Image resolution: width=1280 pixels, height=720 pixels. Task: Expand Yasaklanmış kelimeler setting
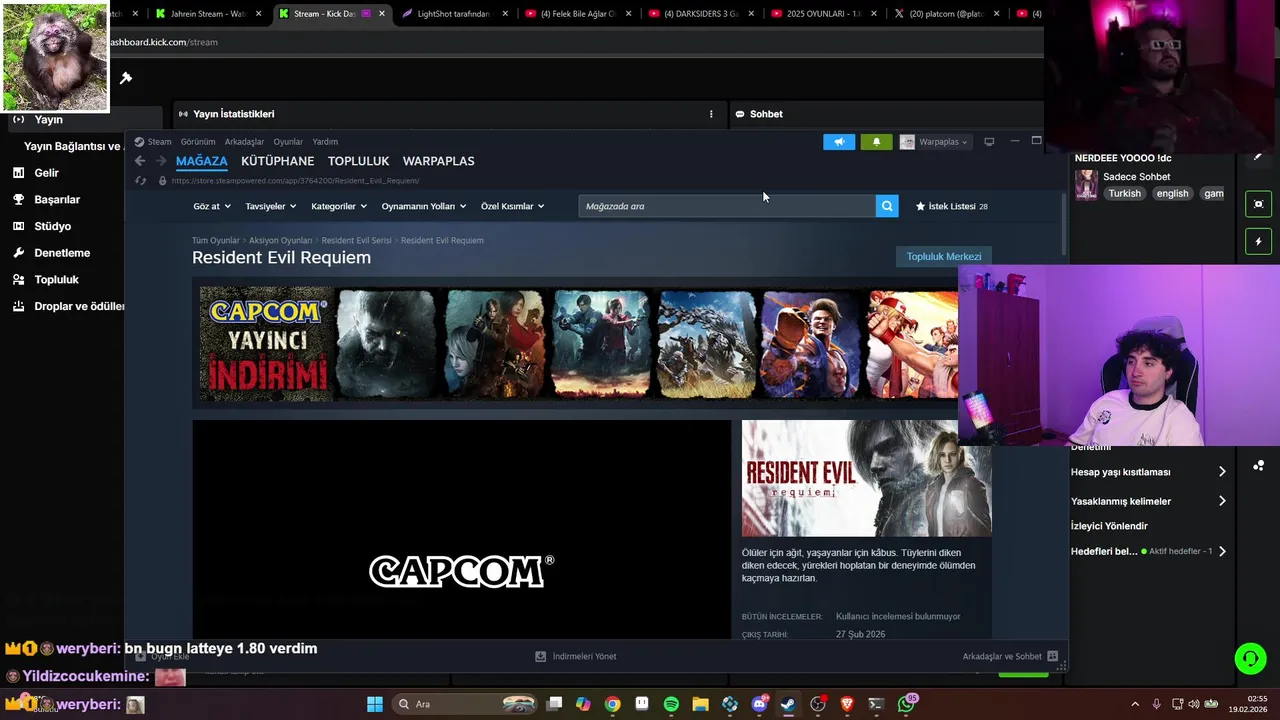coord(1222,501)
